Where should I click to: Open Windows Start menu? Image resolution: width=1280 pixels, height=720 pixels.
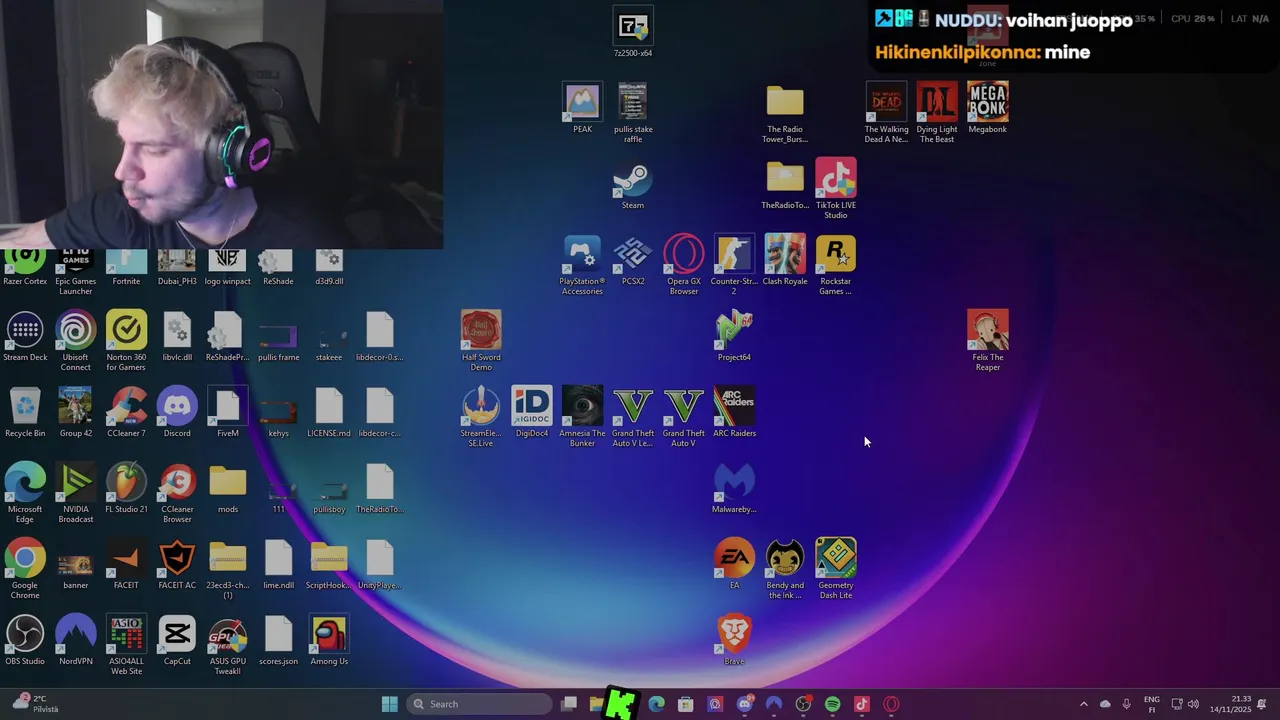(390, 704)
